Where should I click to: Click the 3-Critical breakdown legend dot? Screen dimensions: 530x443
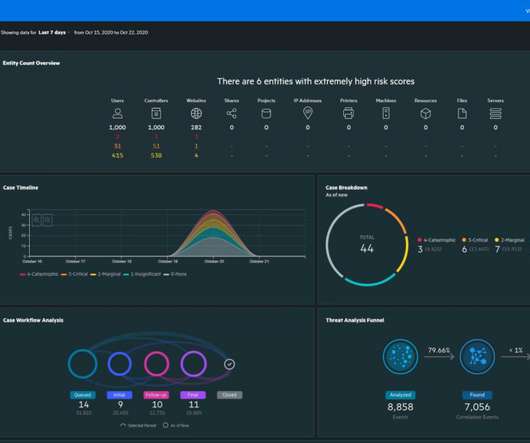click(x=464, y=240)
